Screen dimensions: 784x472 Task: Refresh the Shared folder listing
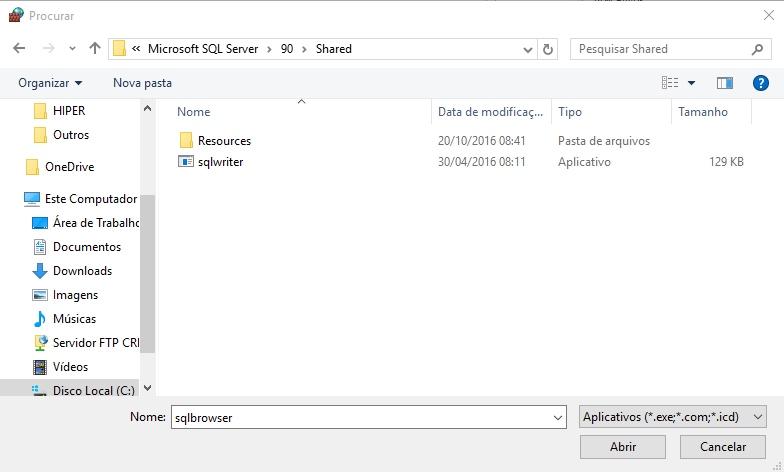[548, 49]
